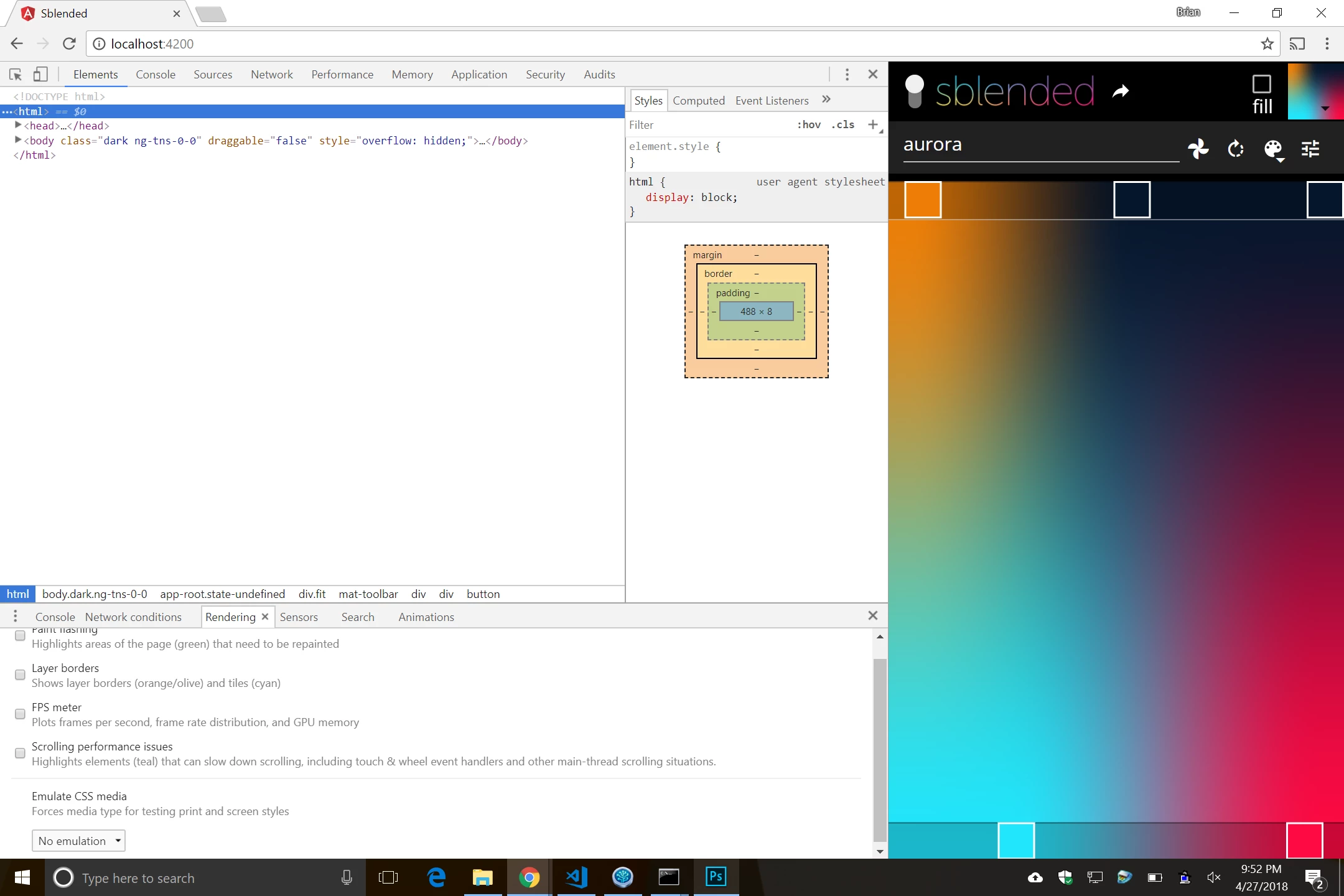Open the Computed styles tab
The height and width of the screenshot is (896, 1344).
coord(698,101)
